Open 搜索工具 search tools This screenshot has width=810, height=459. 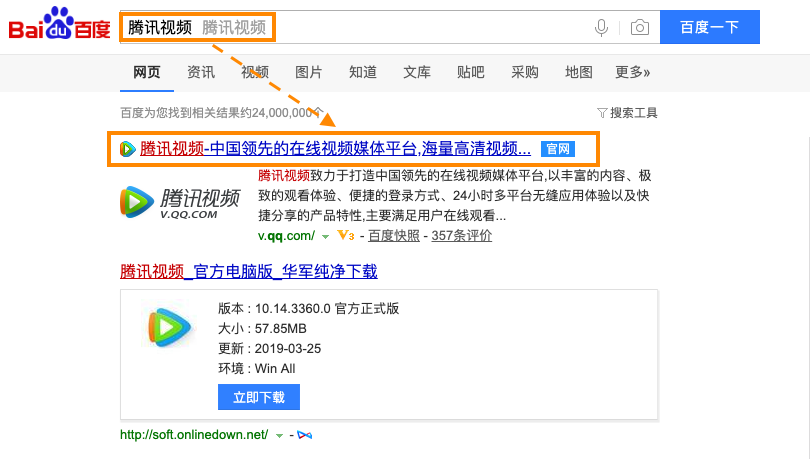633,113
